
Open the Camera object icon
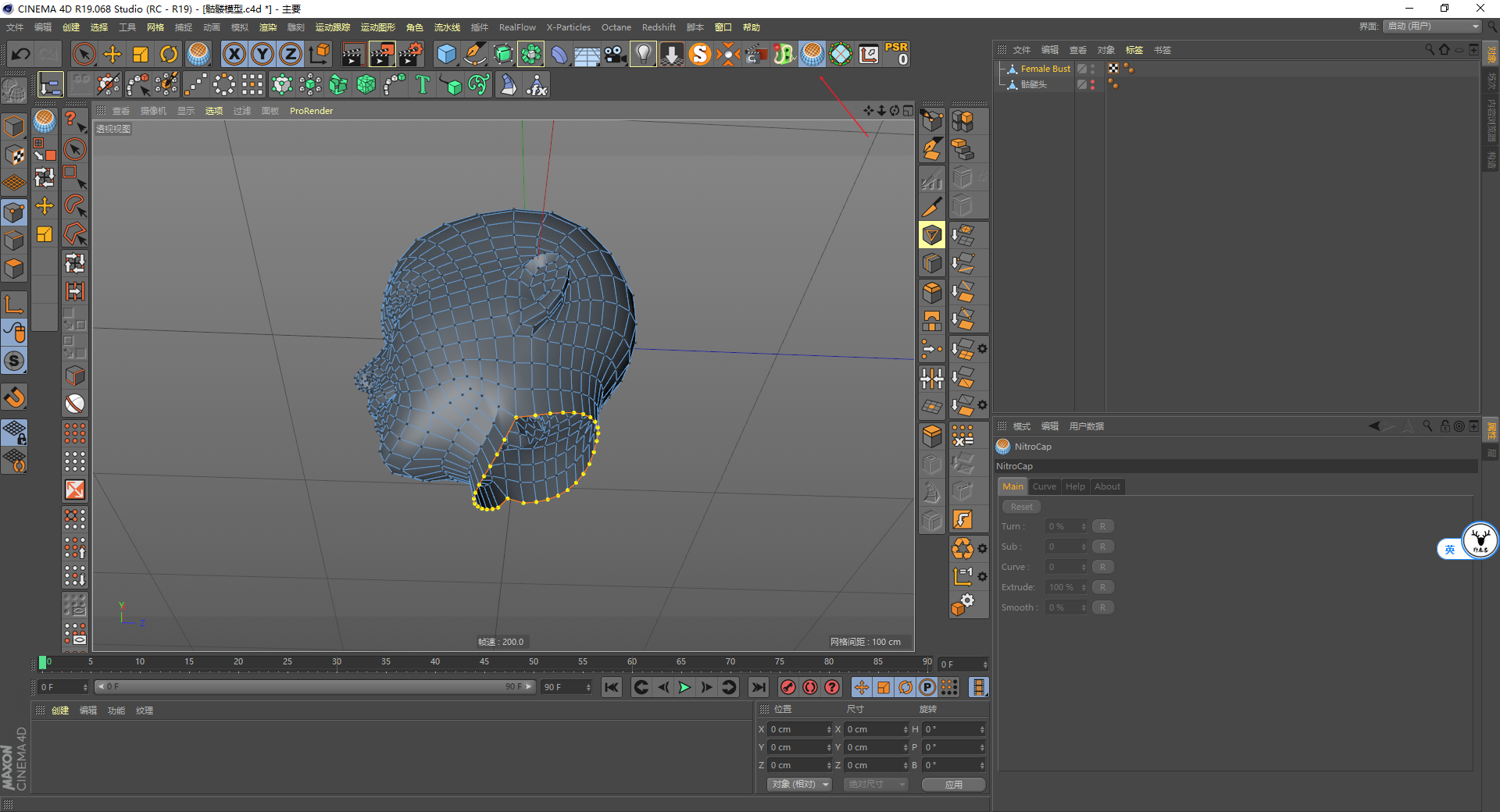pos(615,54)
